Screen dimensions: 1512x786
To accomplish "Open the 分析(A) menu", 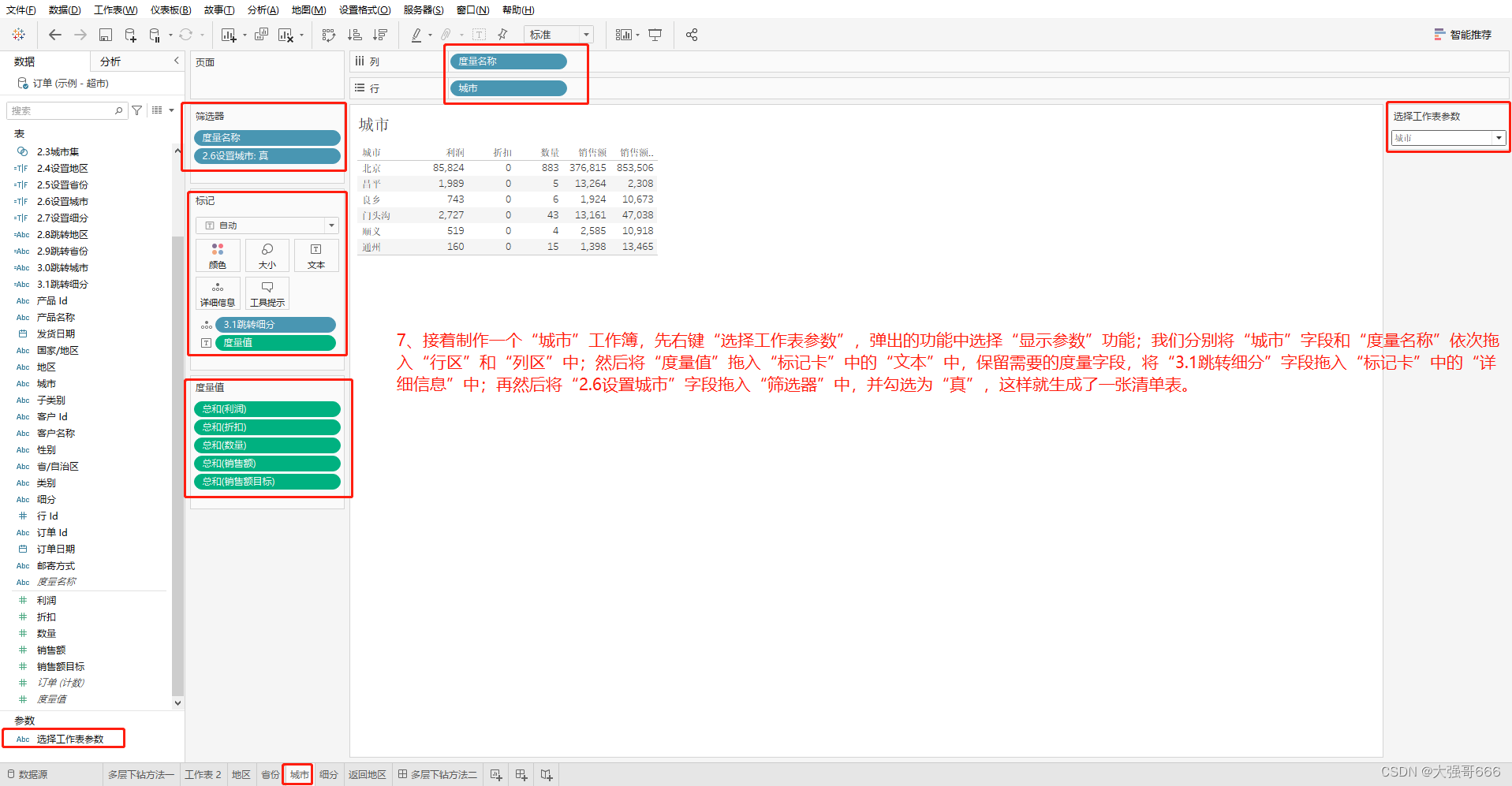I will click(263, 10).
